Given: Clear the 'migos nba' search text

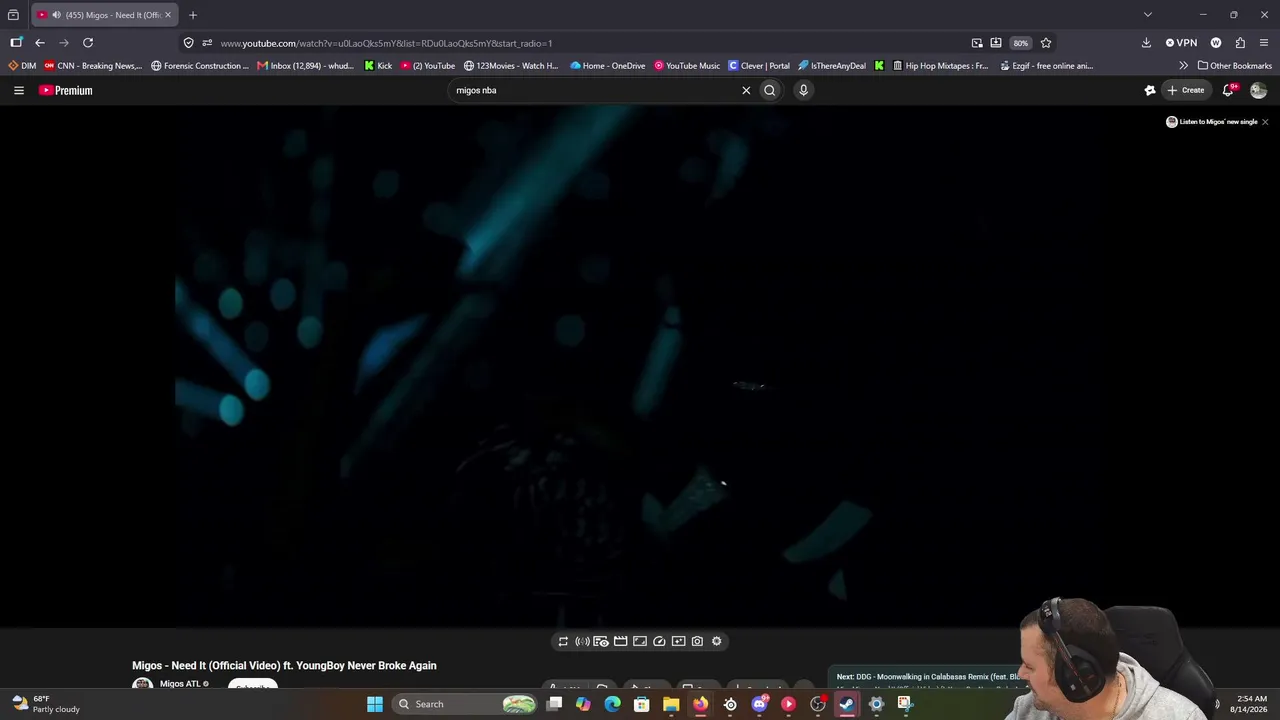Looking at the screenshot, I should (746, 90).
